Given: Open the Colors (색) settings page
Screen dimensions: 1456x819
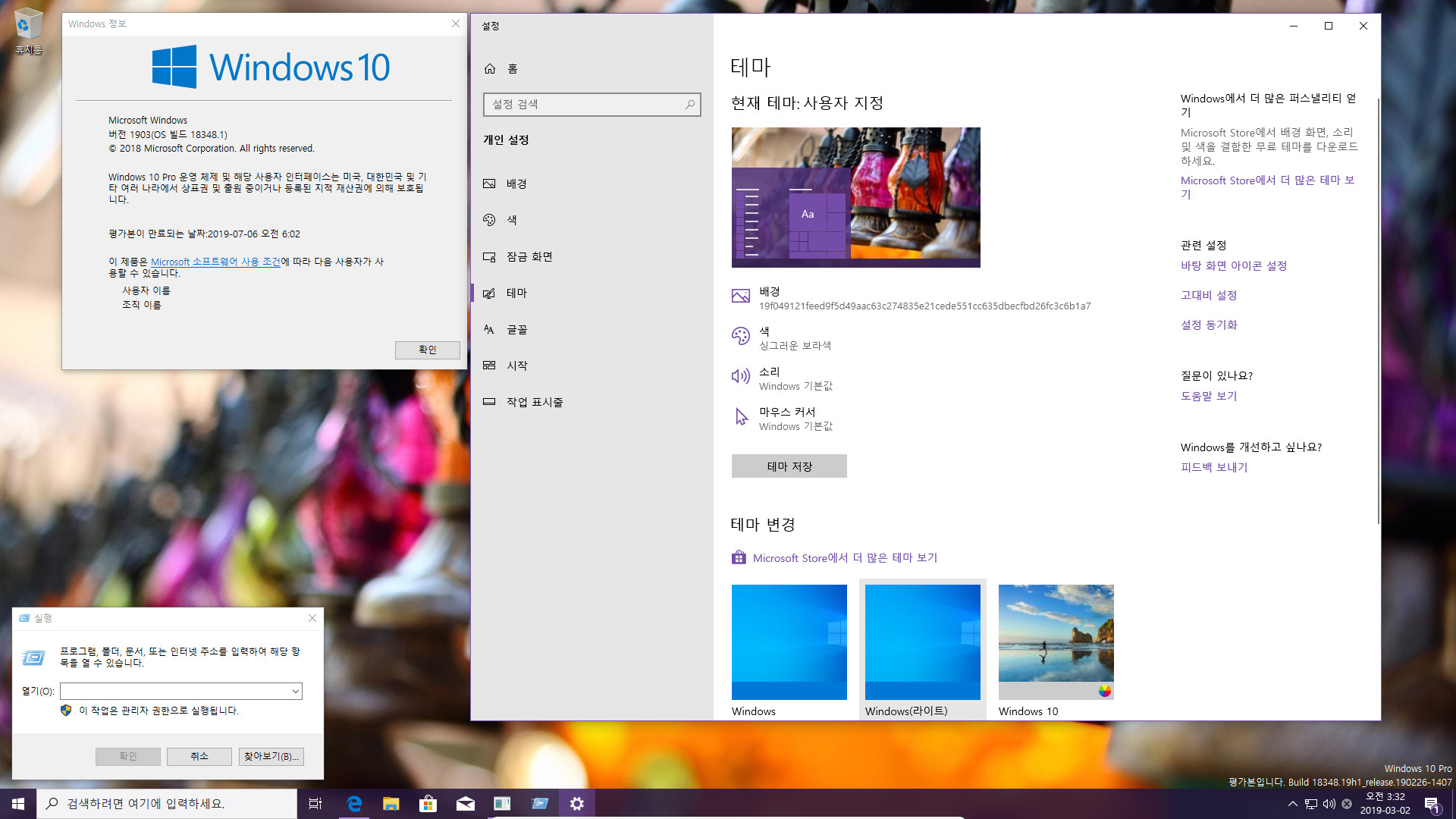Looking at the screenshot, I should (591, 220).
